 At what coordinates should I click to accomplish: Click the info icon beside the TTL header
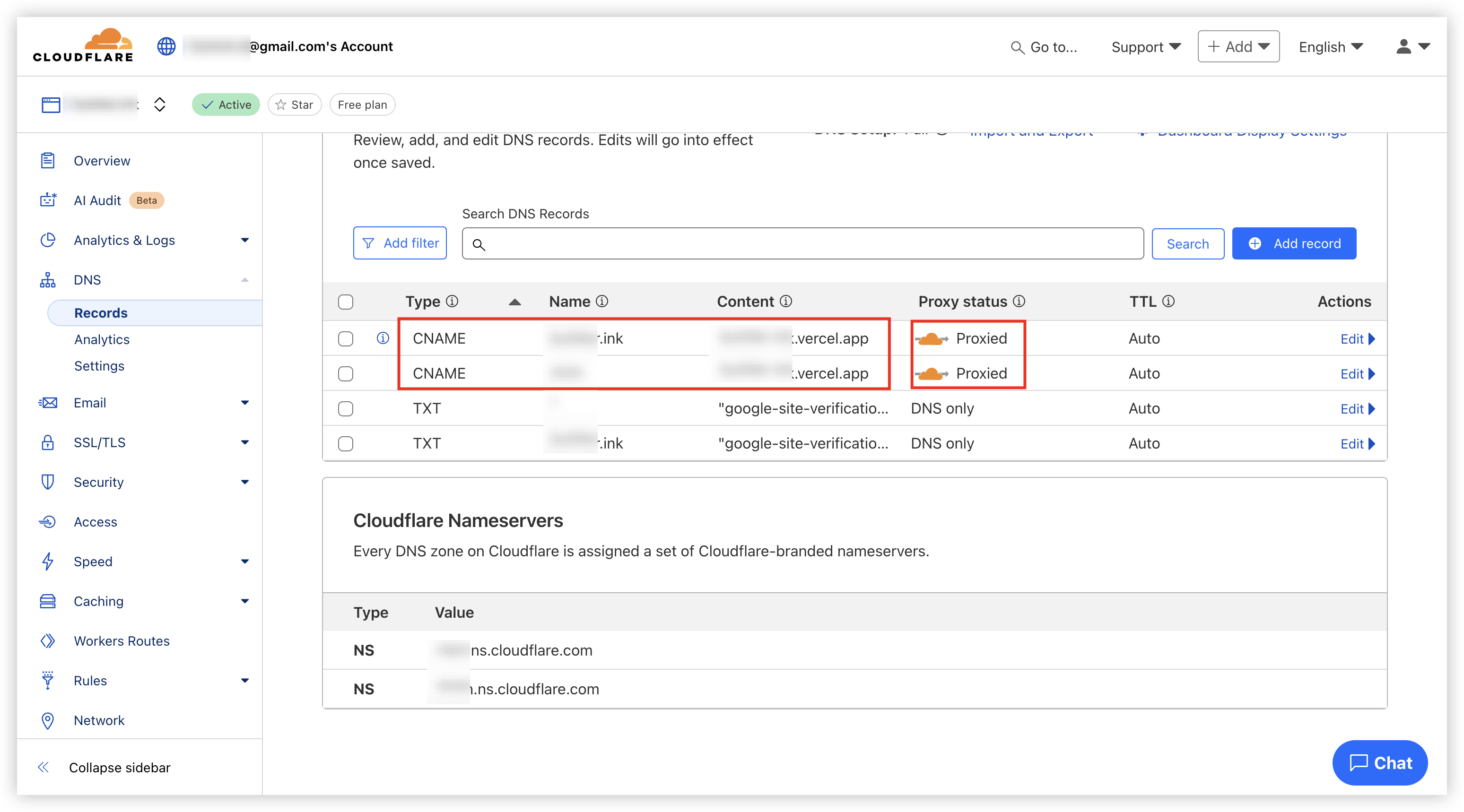(x=1168, y=301)
